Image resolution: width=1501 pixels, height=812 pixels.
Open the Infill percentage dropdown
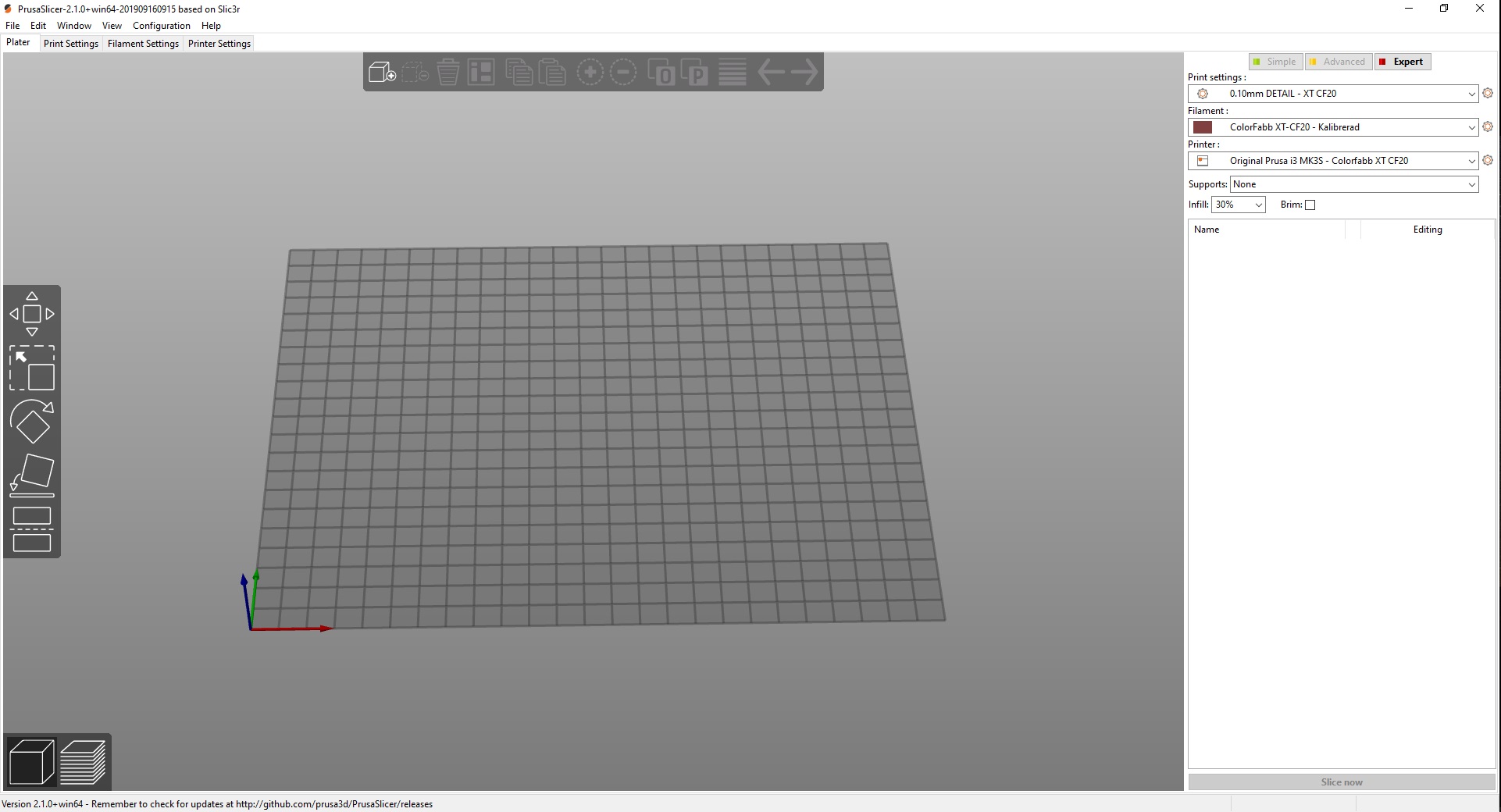coord(1239,205)
